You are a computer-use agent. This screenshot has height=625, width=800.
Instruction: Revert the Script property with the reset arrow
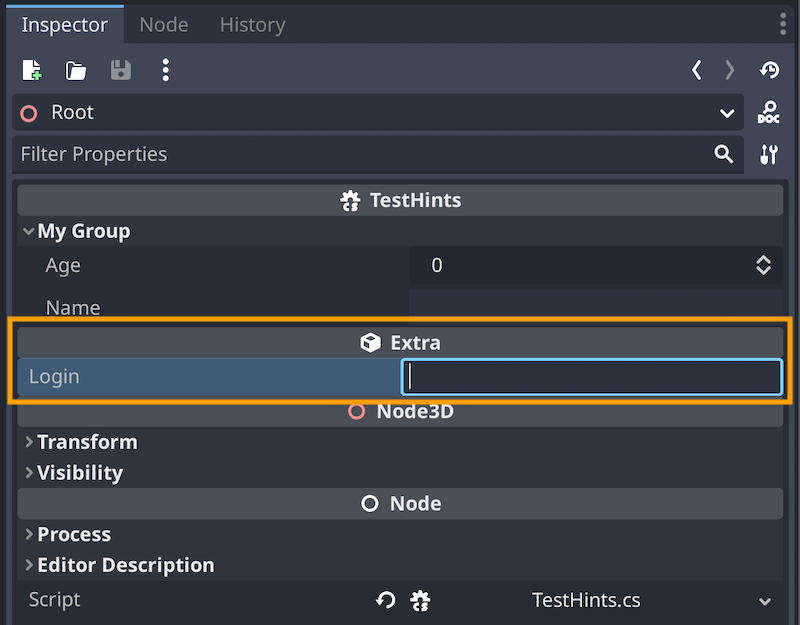pos(385,600)
